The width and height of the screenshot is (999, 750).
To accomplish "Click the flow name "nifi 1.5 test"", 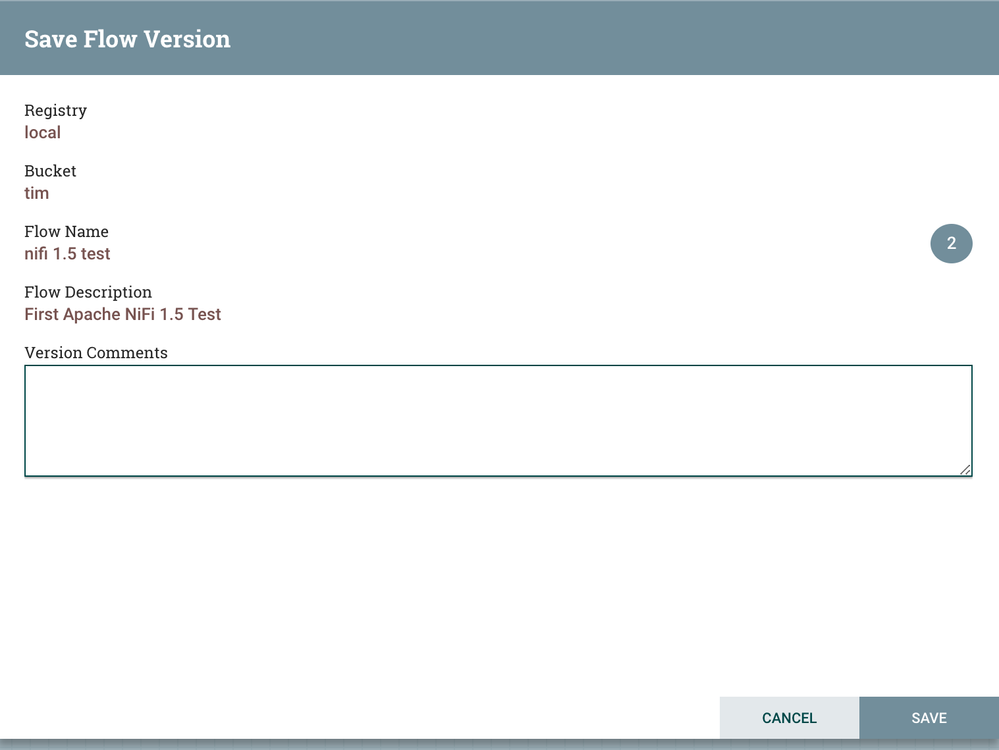I will pyautogui.click(x=67, y=254).
